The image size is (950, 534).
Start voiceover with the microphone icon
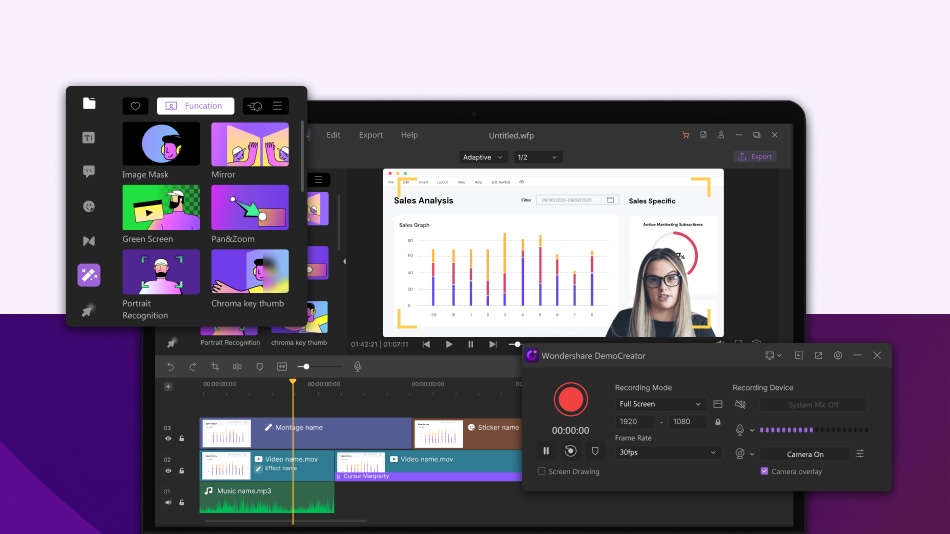click(357, 366)
